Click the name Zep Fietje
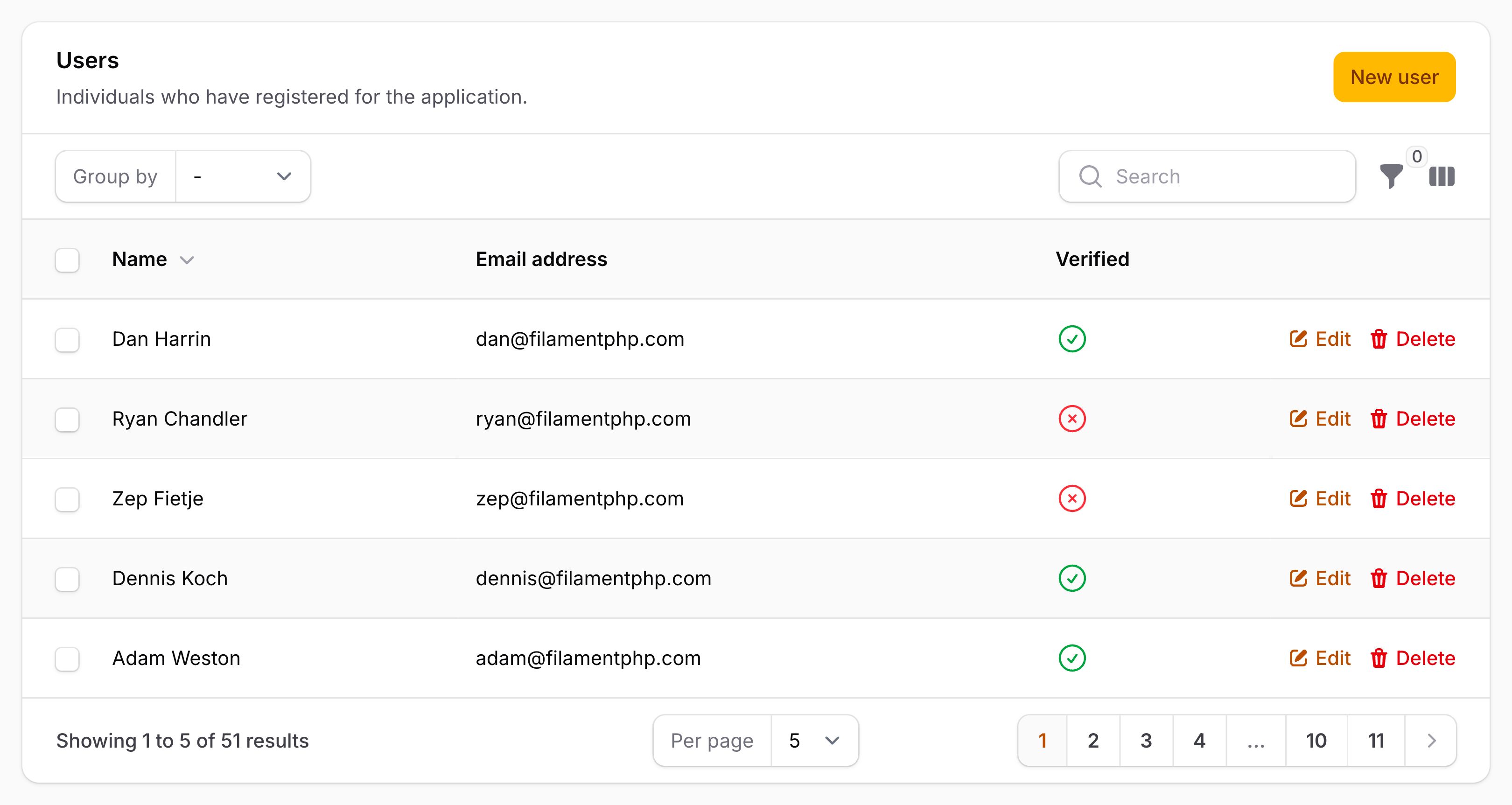 [x=158, y=498]
